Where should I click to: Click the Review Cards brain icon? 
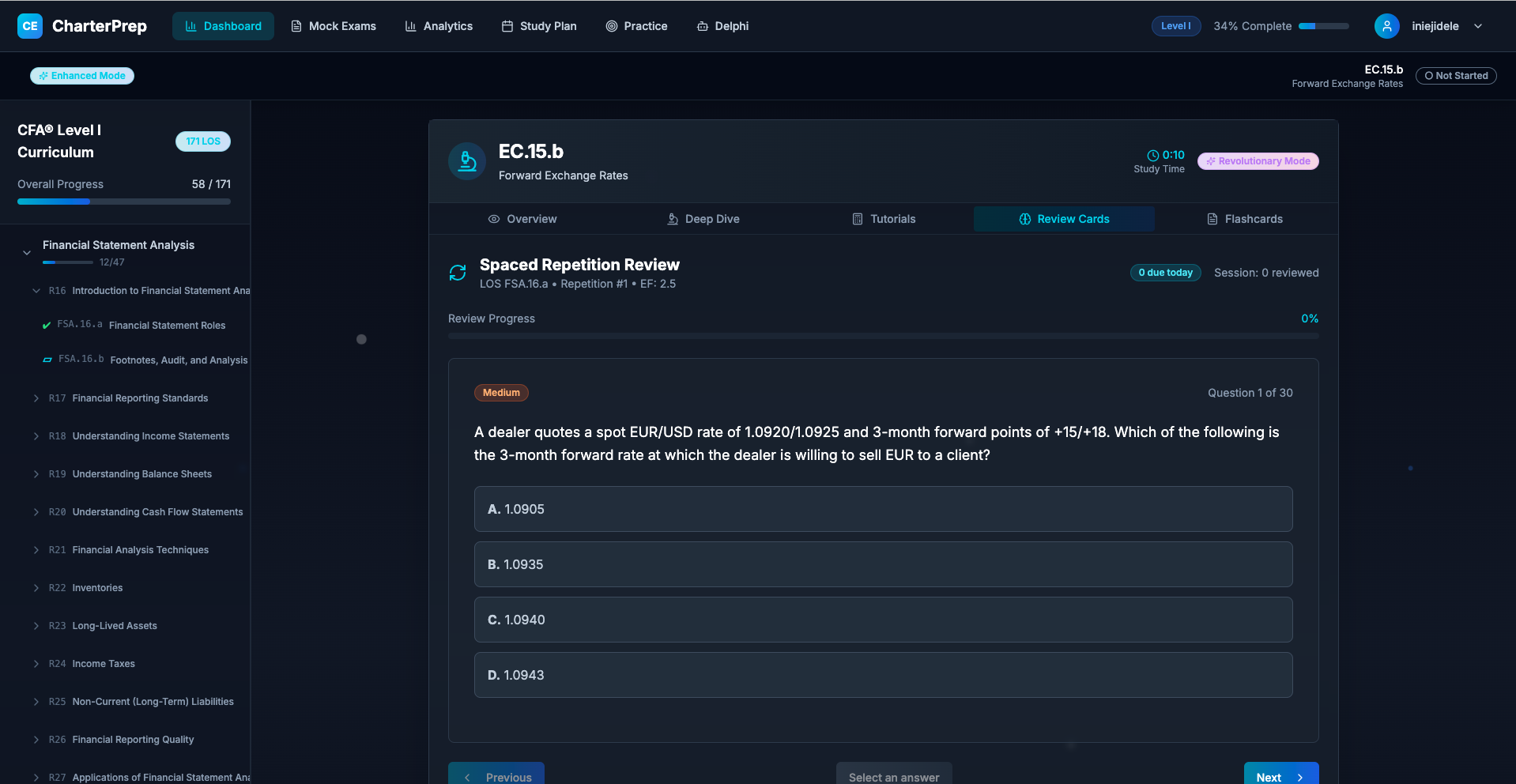pyautogui.click(x=1025, y=219)
